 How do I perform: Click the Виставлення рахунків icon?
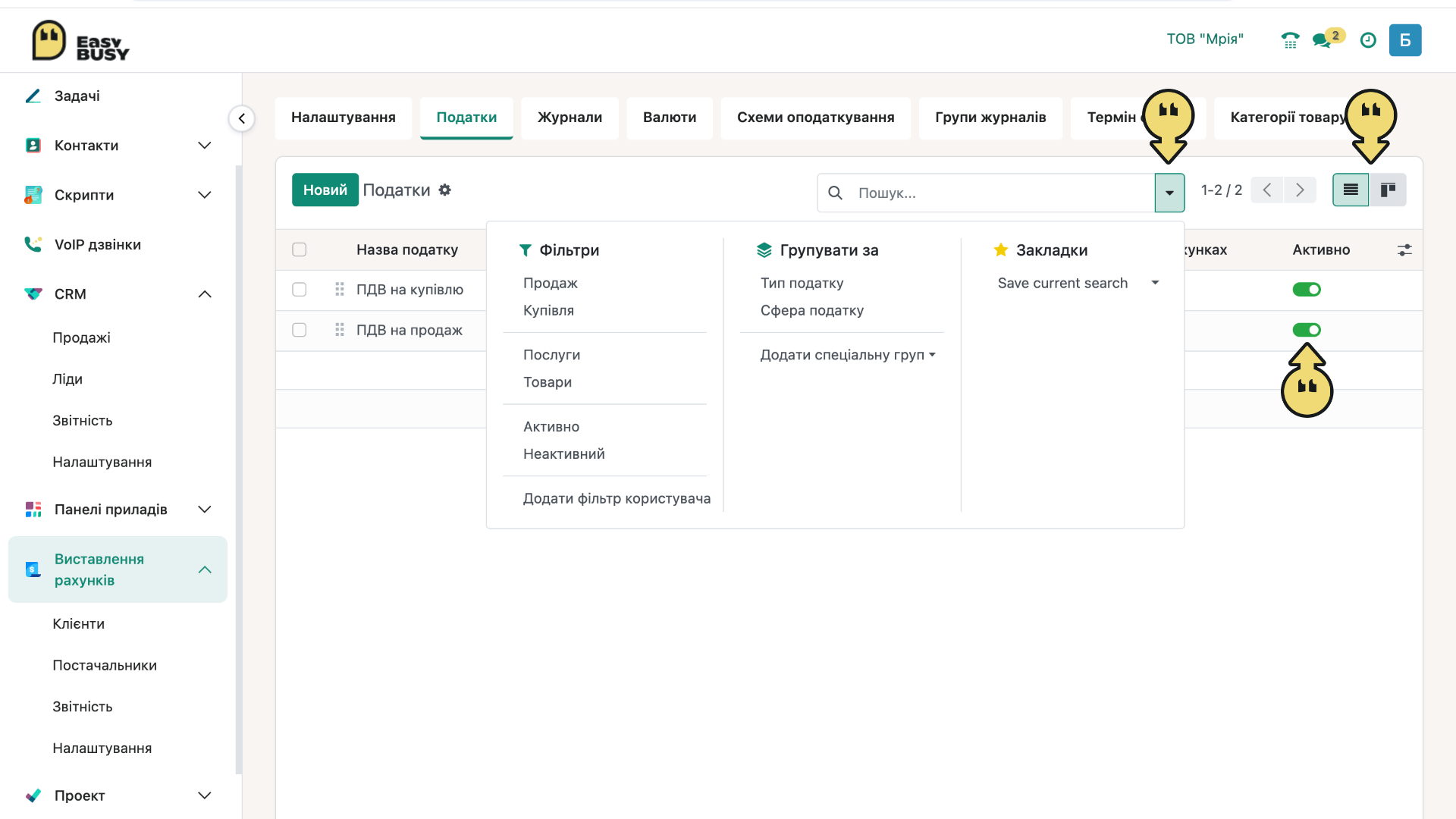33,570
